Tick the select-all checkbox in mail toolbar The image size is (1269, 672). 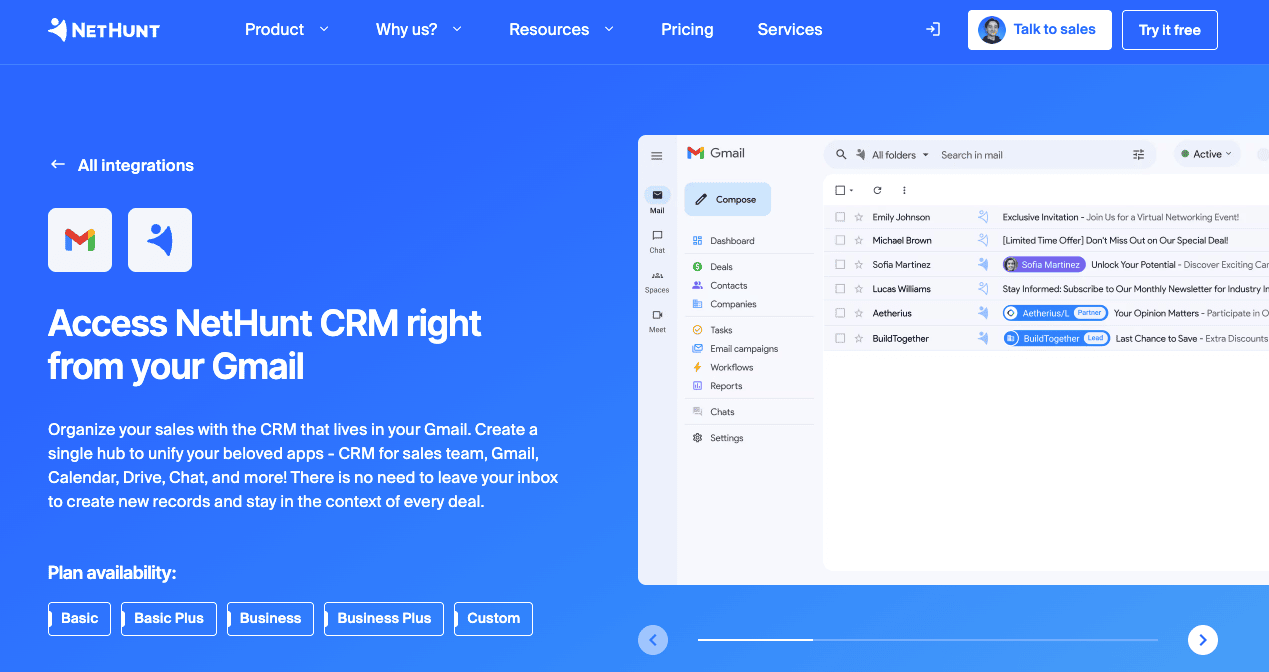pos(840,190)
